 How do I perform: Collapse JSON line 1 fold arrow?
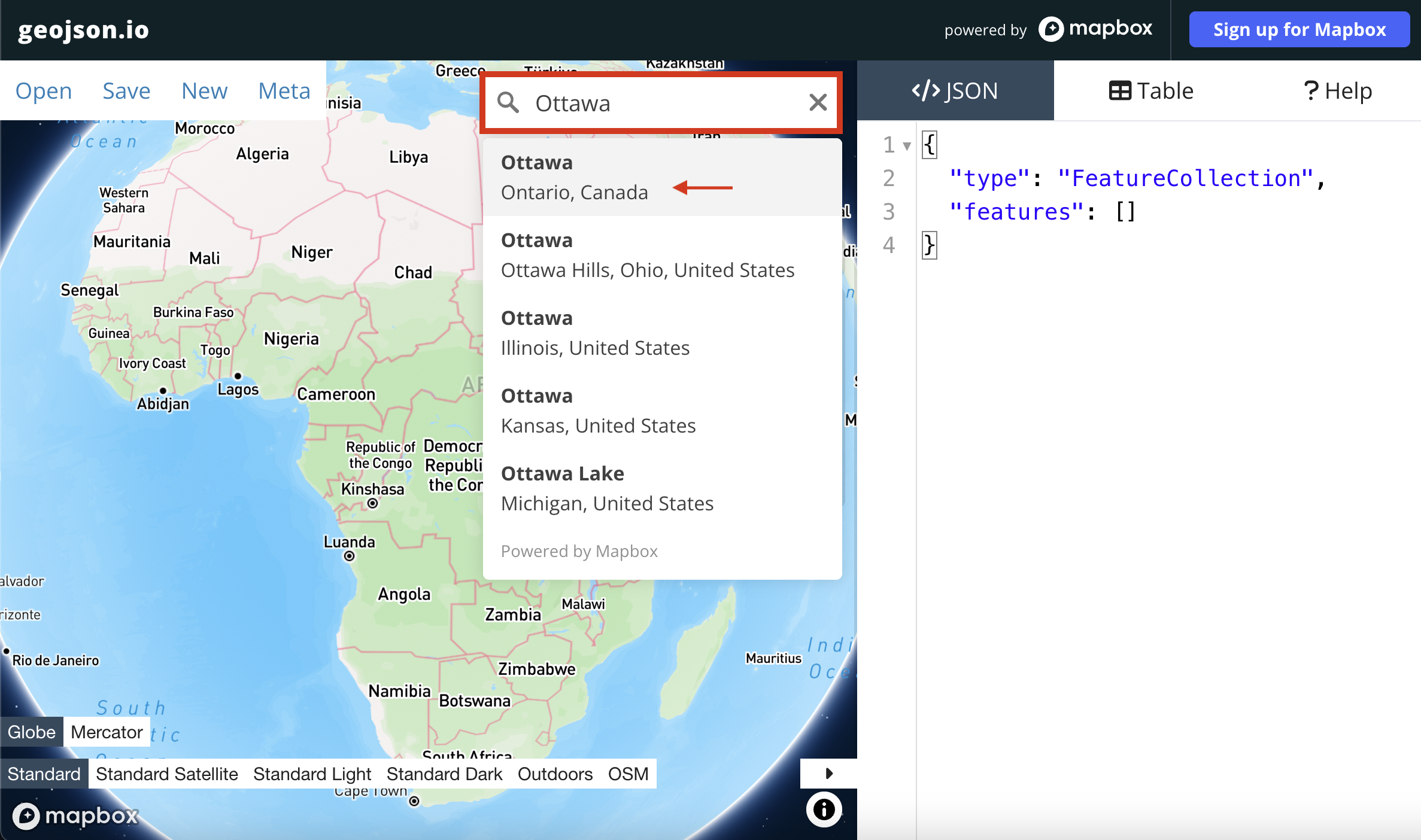coord(907,145)
